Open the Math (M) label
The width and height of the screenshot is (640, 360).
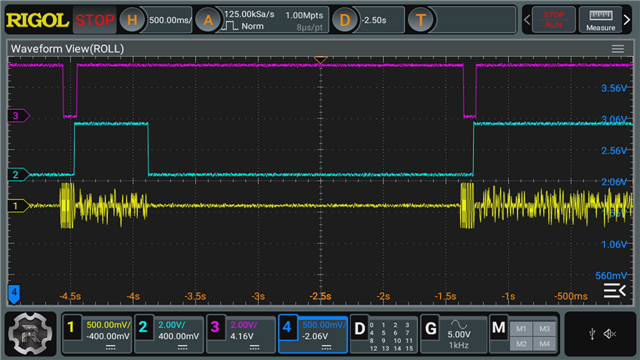[499, 328]
